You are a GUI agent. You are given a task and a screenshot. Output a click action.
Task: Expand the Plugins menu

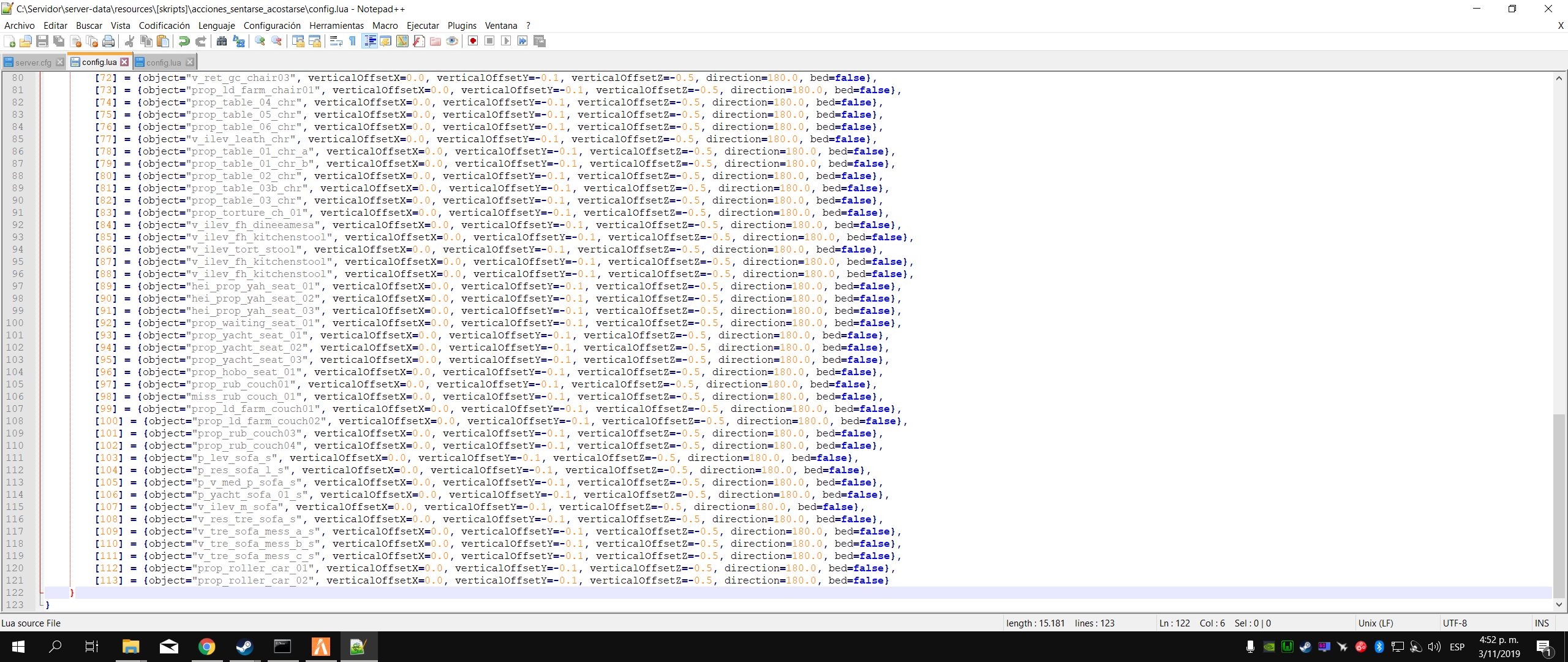point(461,25)
